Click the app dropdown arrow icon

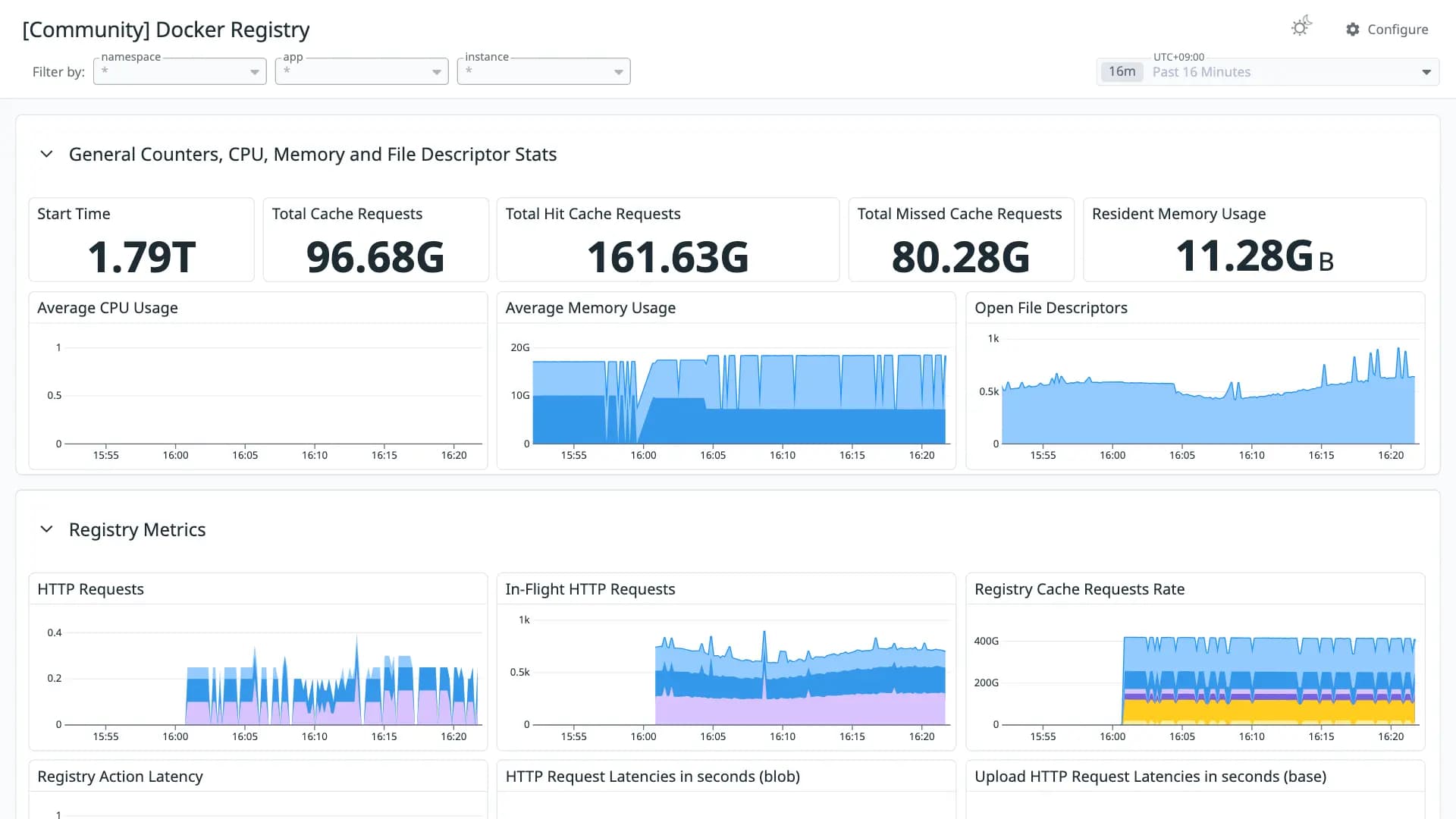pyautogui.click(x=437, y=72)
